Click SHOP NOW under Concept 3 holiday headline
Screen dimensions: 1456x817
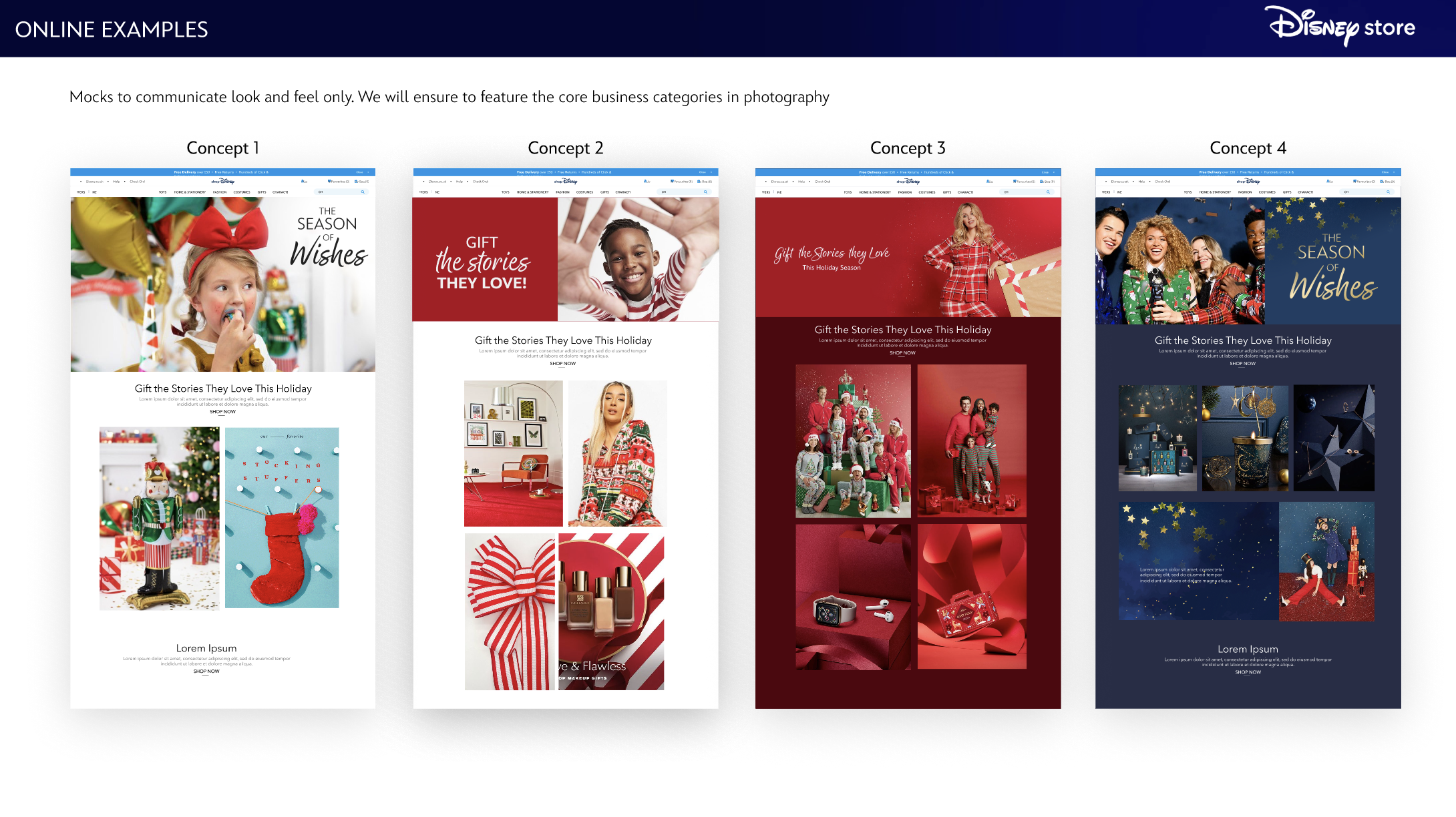[x=902, y=353]
